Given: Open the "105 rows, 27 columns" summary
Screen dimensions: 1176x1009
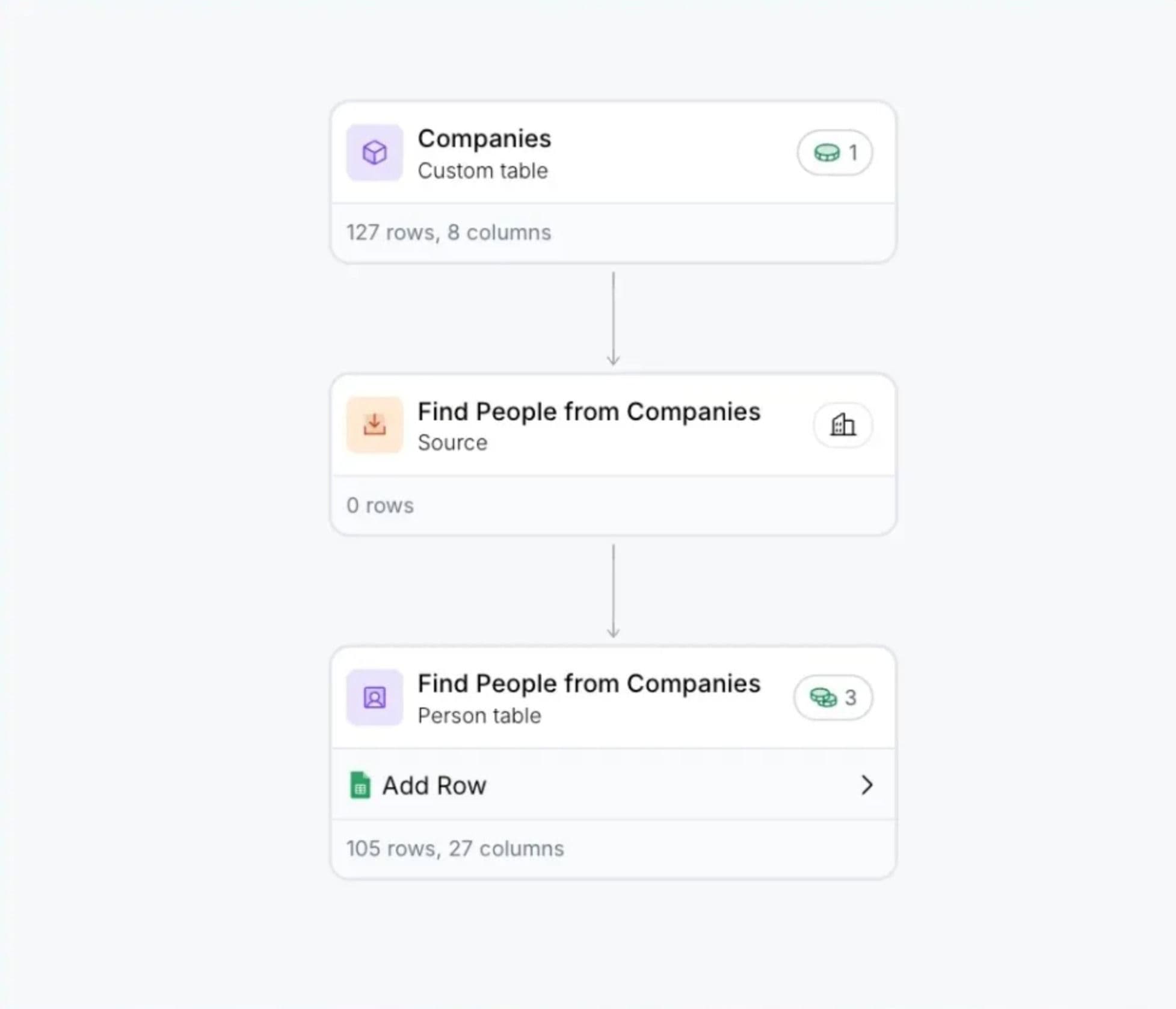Looking at the screenshot, I should click(x=455, y=848).
